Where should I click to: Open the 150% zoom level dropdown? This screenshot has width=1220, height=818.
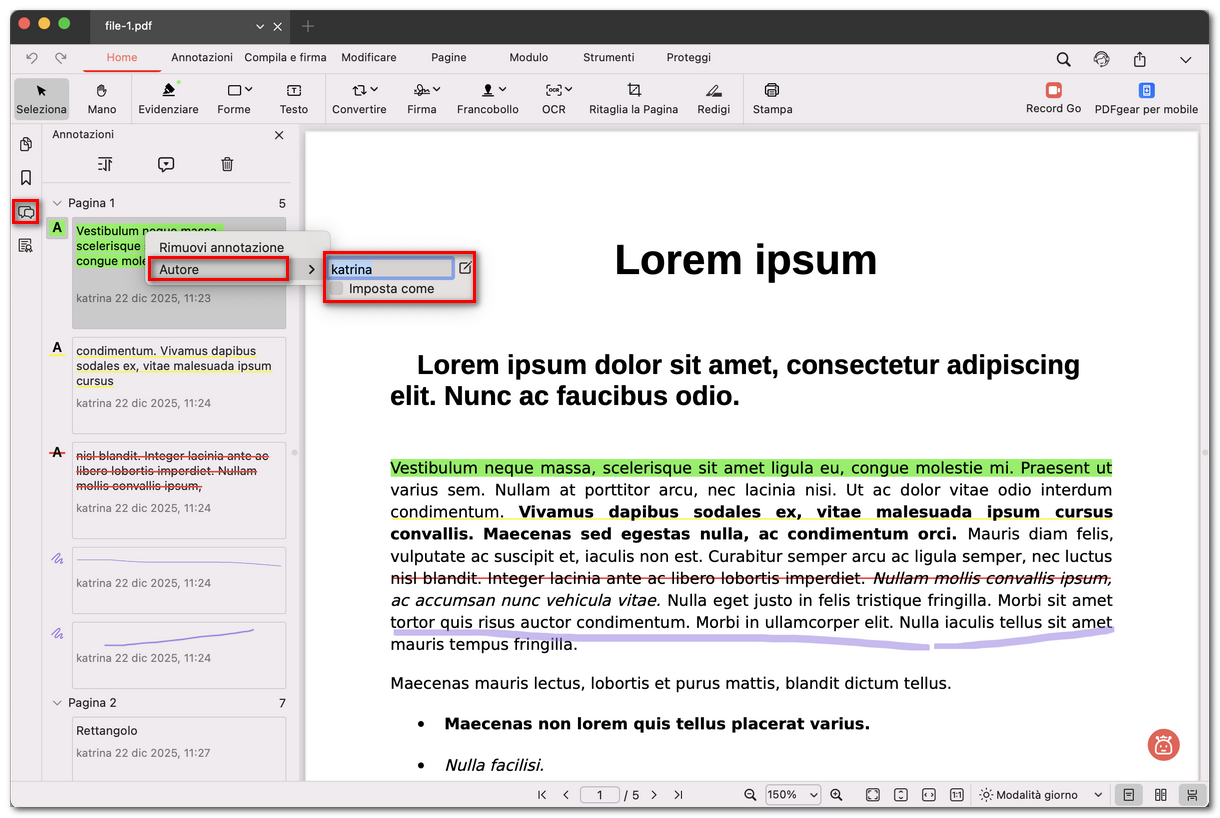tap(793, 795)
